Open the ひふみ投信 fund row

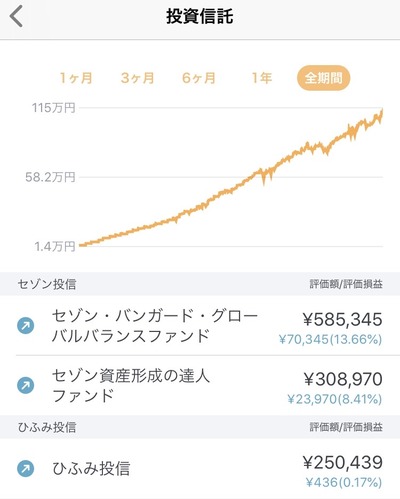[200, 468]
